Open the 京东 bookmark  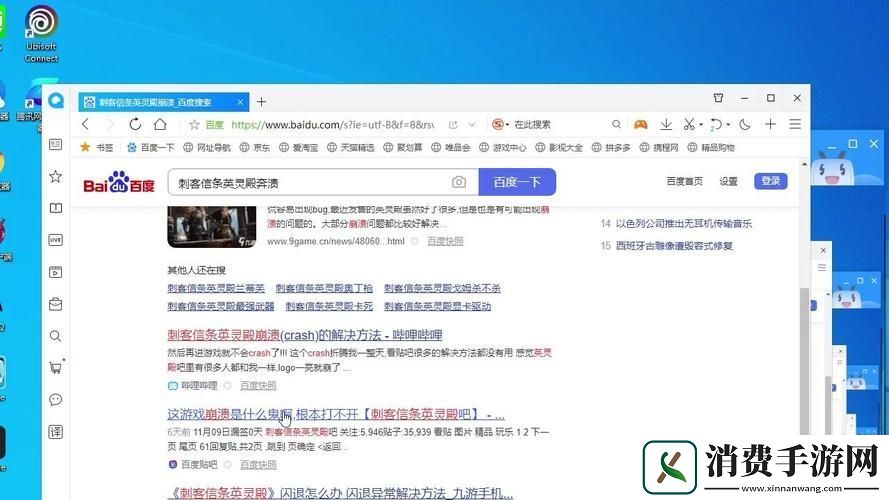click(x=255, y=147)
